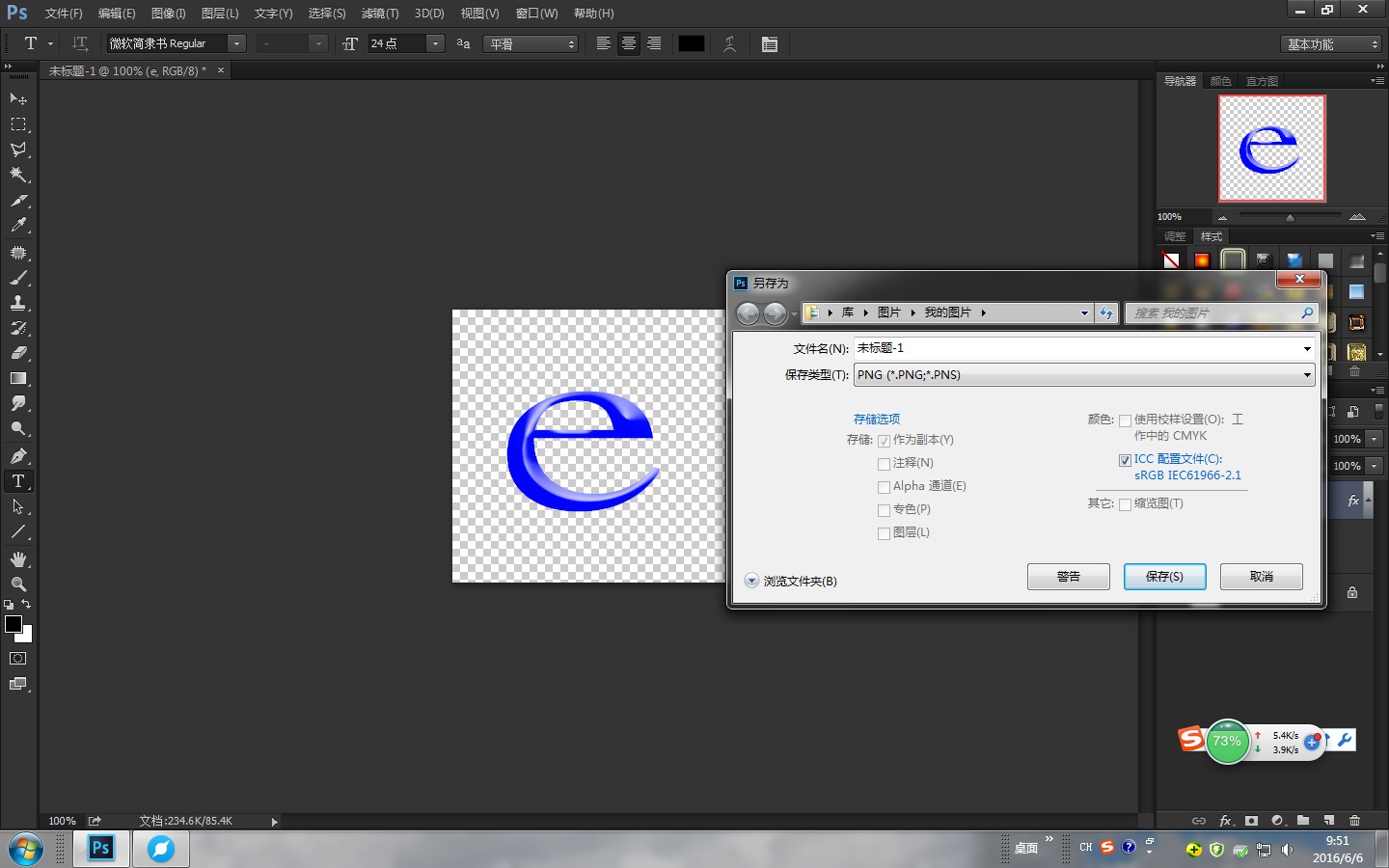Select the History Brush tool
This screenshot has width=1389, height=868.
18,328
